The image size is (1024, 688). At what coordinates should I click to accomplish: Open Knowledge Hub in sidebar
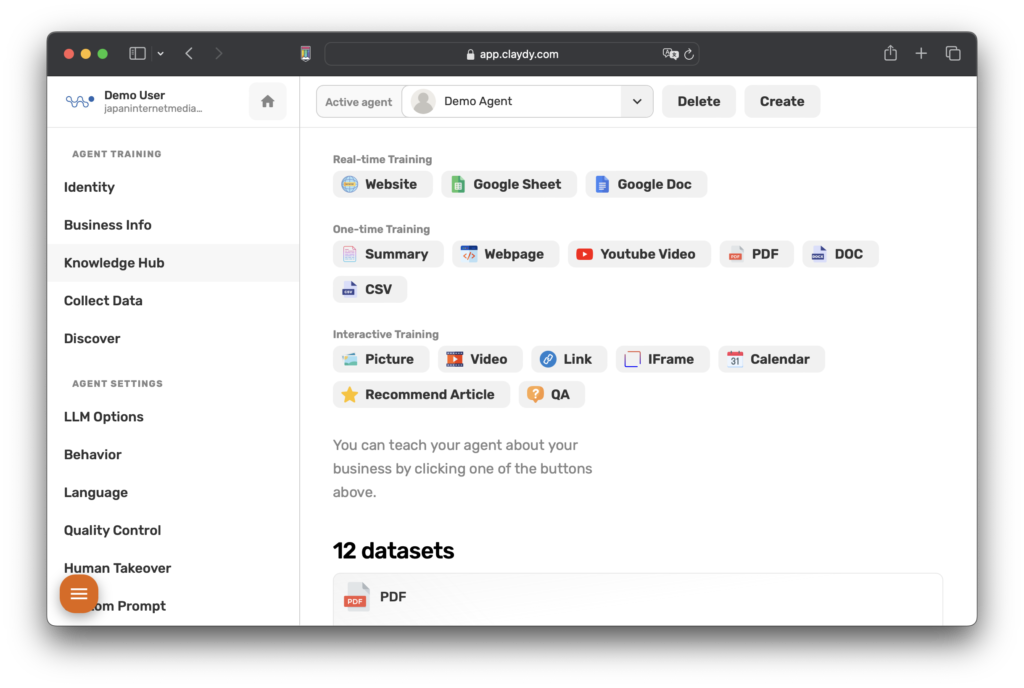[114, 263]
